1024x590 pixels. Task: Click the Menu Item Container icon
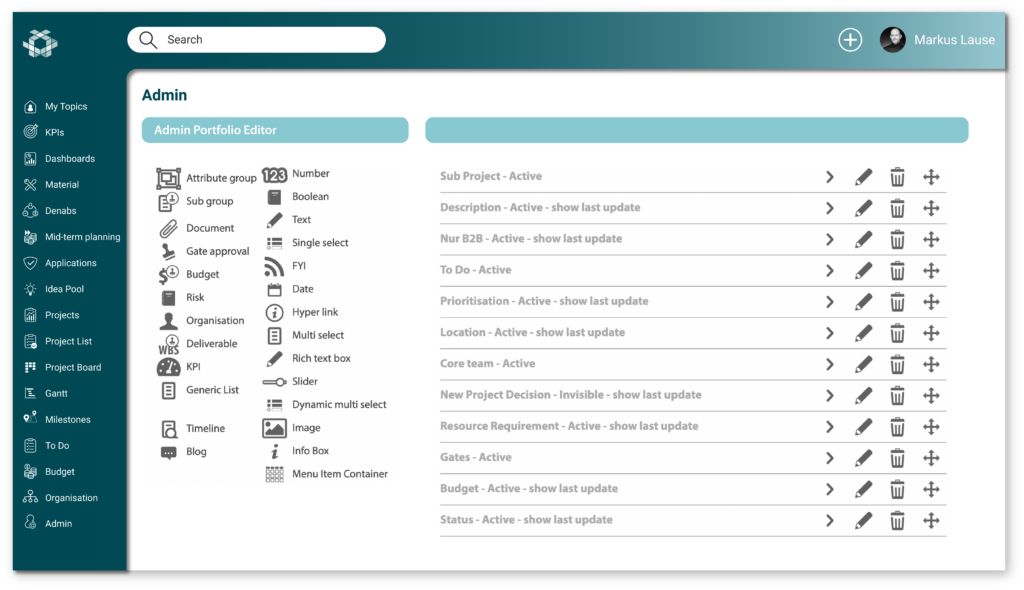pos(274,474)
